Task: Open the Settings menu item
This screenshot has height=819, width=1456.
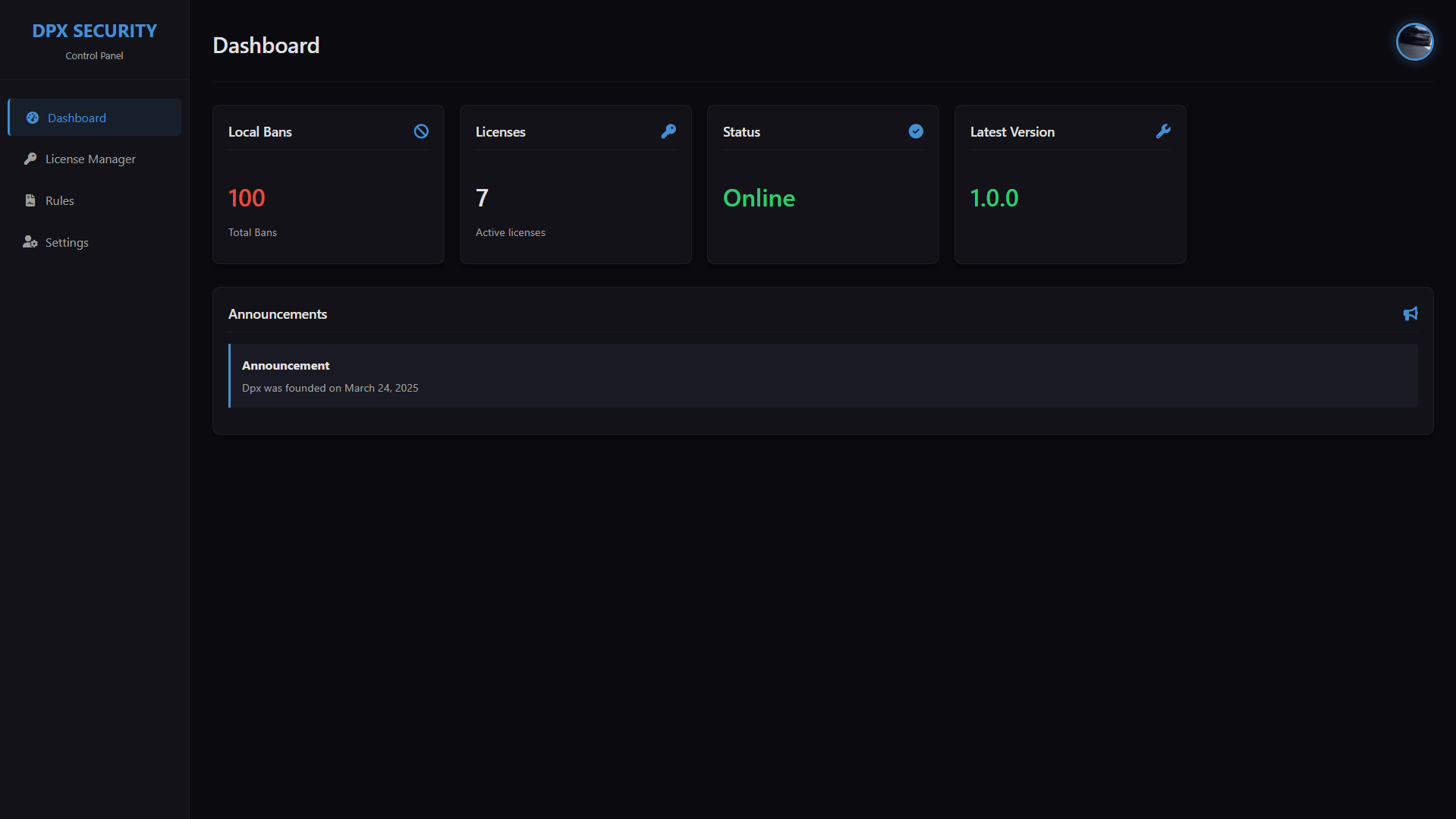Action: tap(67, 242)
